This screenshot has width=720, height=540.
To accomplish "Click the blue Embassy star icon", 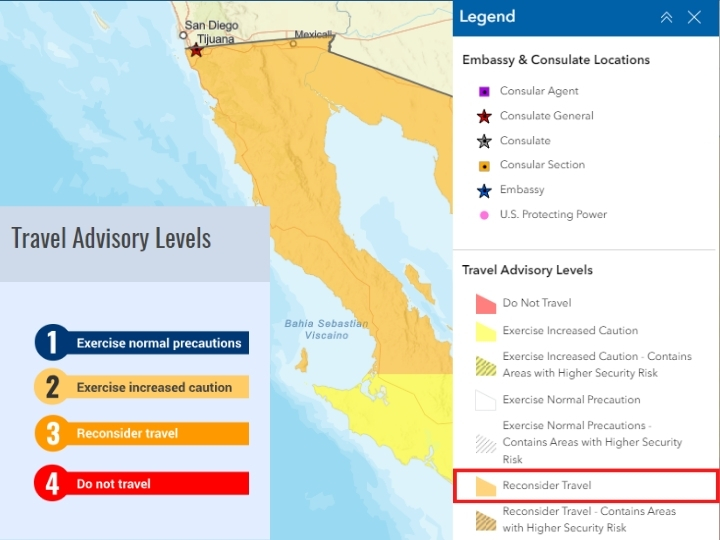I will [484, 191].
